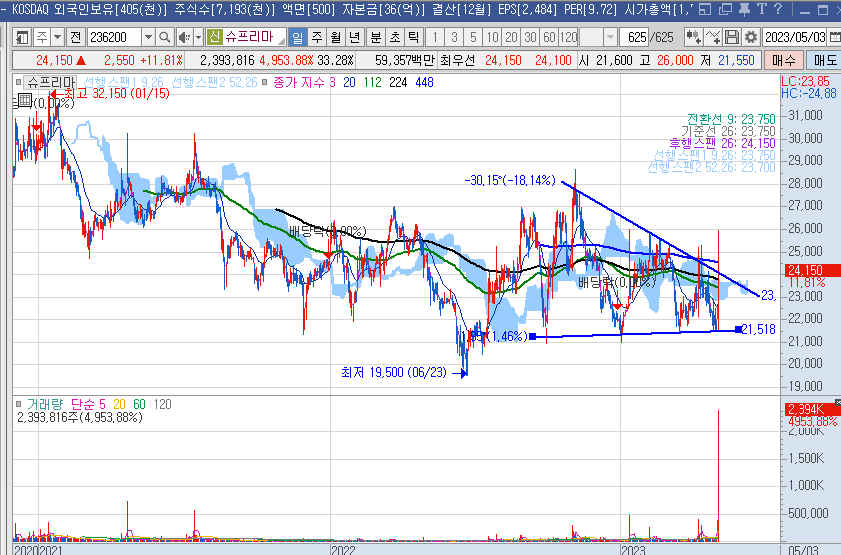Click the 거래량 volume legend label
841x555 pixels.
coord(45,404)
